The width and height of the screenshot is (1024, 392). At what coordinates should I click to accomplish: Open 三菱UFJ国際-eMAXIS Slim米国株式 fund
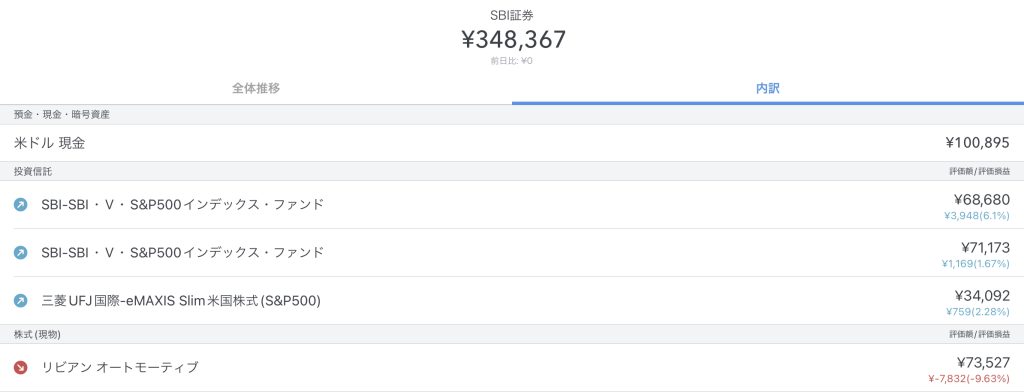(181, 301)
